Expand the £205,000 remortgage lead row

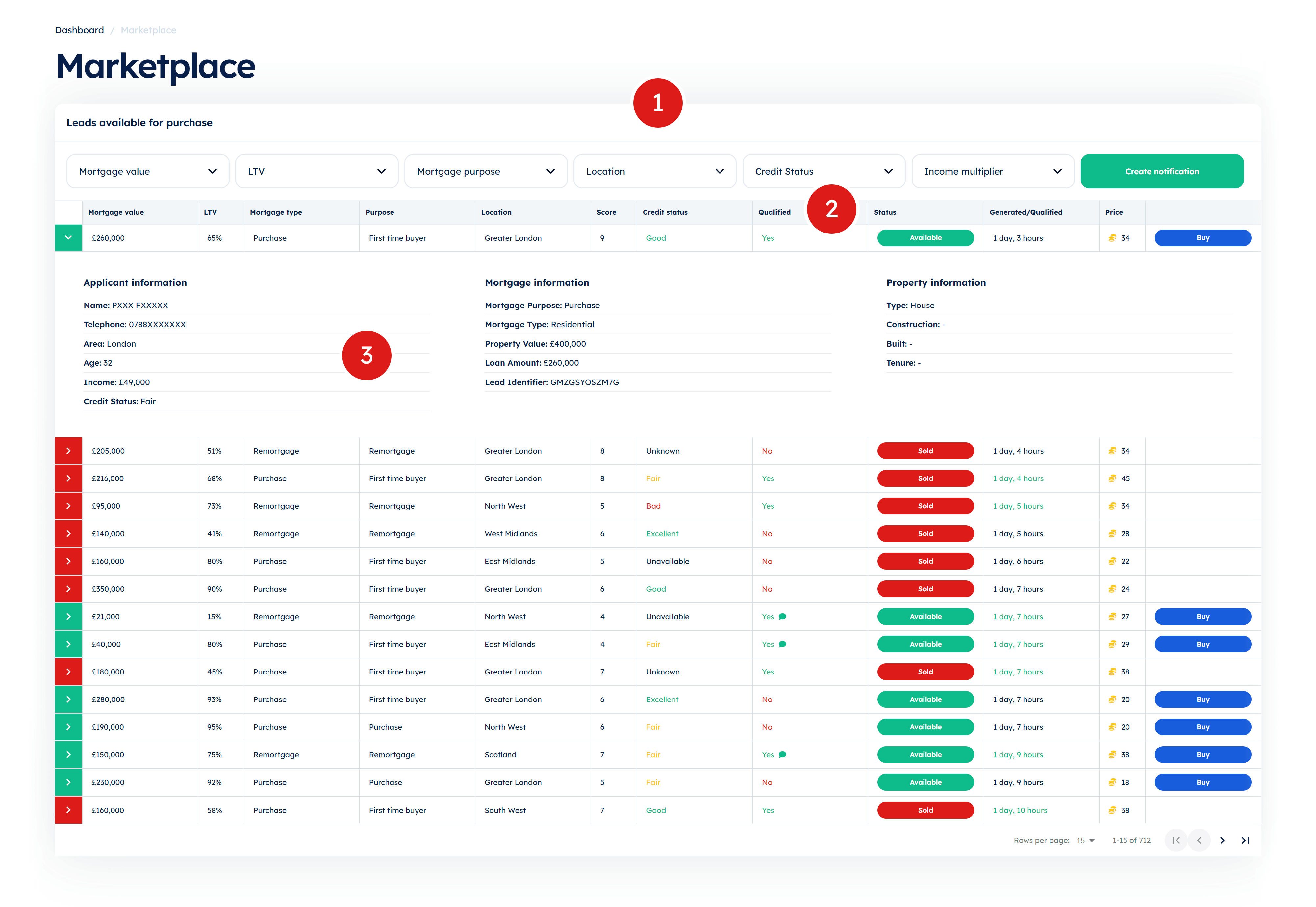[68, 451]
